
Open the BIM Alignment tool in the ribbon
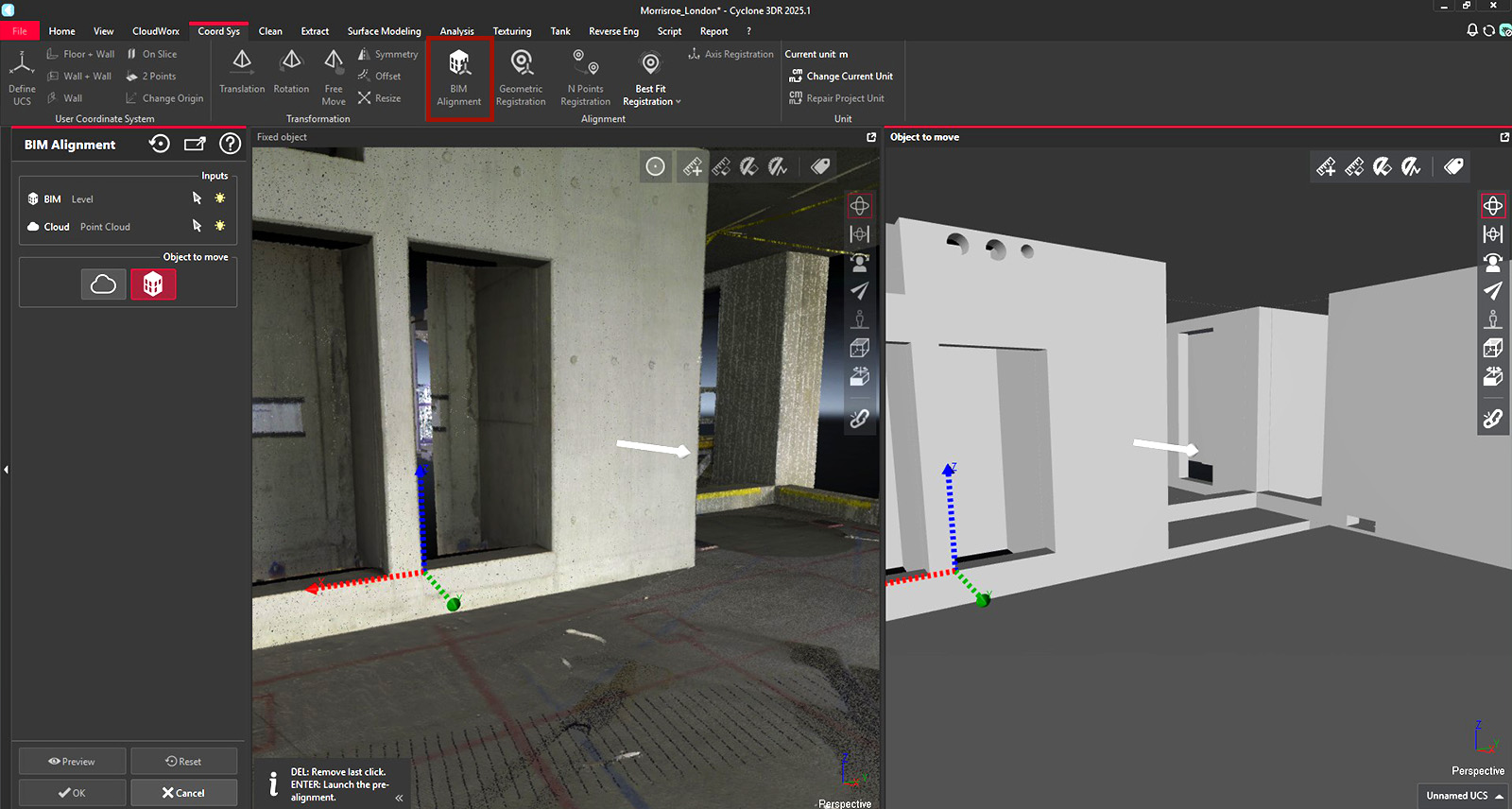click(459, 78)
